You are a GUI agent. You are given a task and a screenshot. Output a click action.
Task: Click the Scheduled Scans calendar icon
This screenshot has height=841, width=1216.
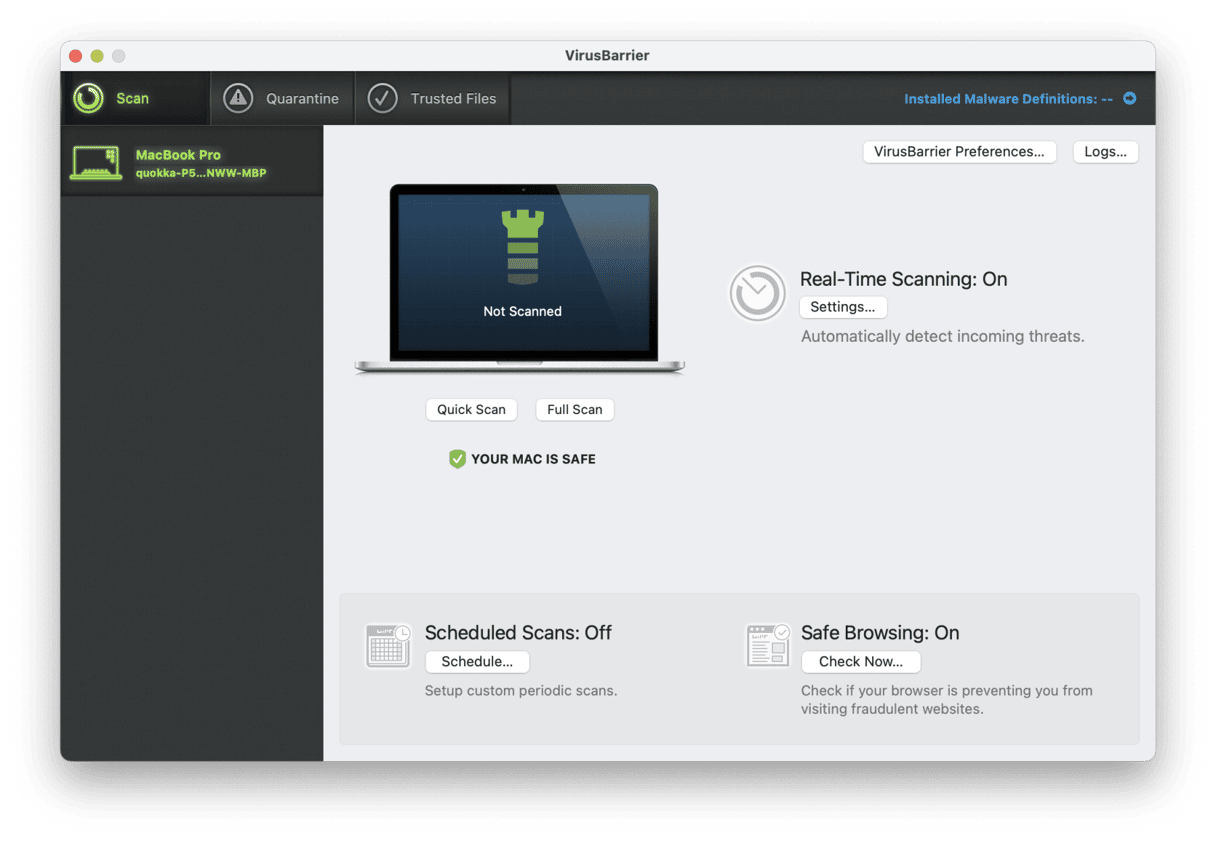point(388,646)
